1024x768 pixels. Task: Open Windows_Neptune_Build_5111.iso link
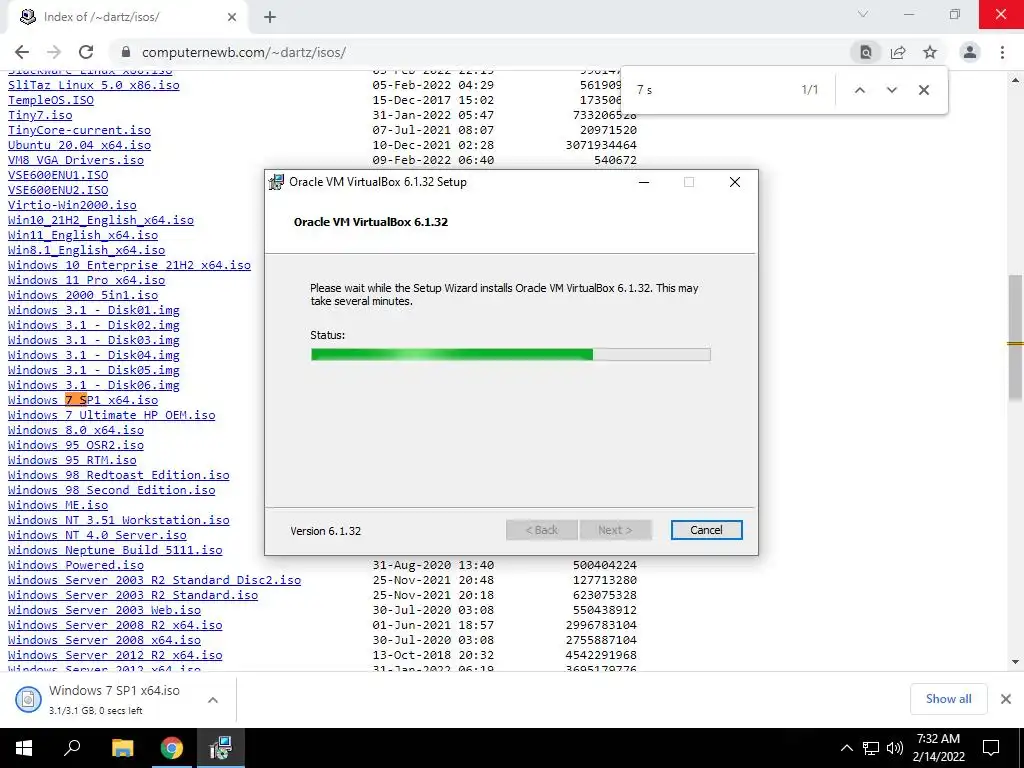click(x=115, y=551)
